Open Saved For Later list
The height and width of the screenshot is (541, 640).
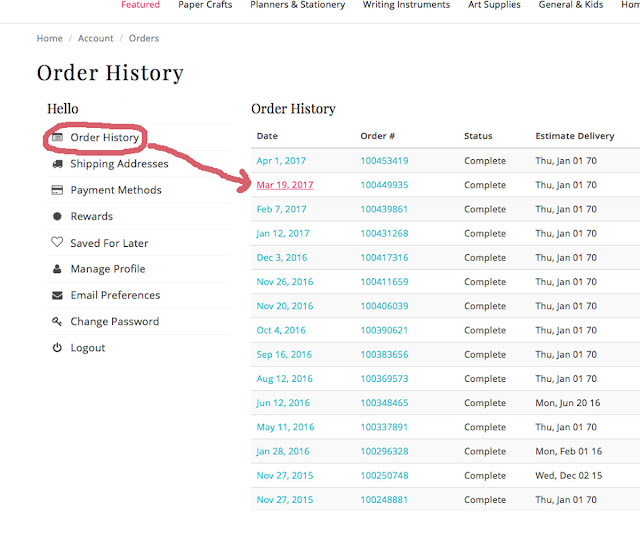pos(109,243)
